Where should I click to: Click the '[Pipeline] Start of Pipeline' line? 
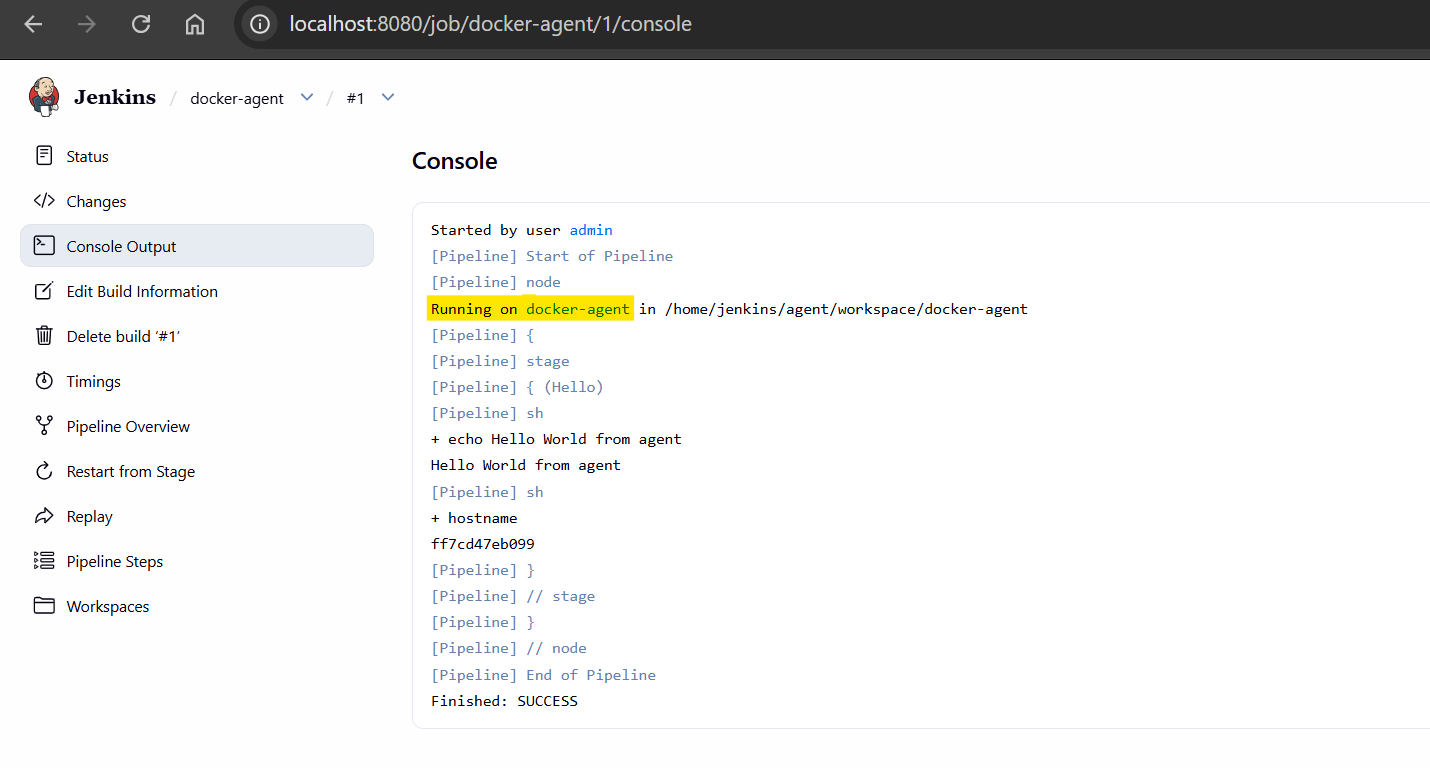tap(552, 256)
